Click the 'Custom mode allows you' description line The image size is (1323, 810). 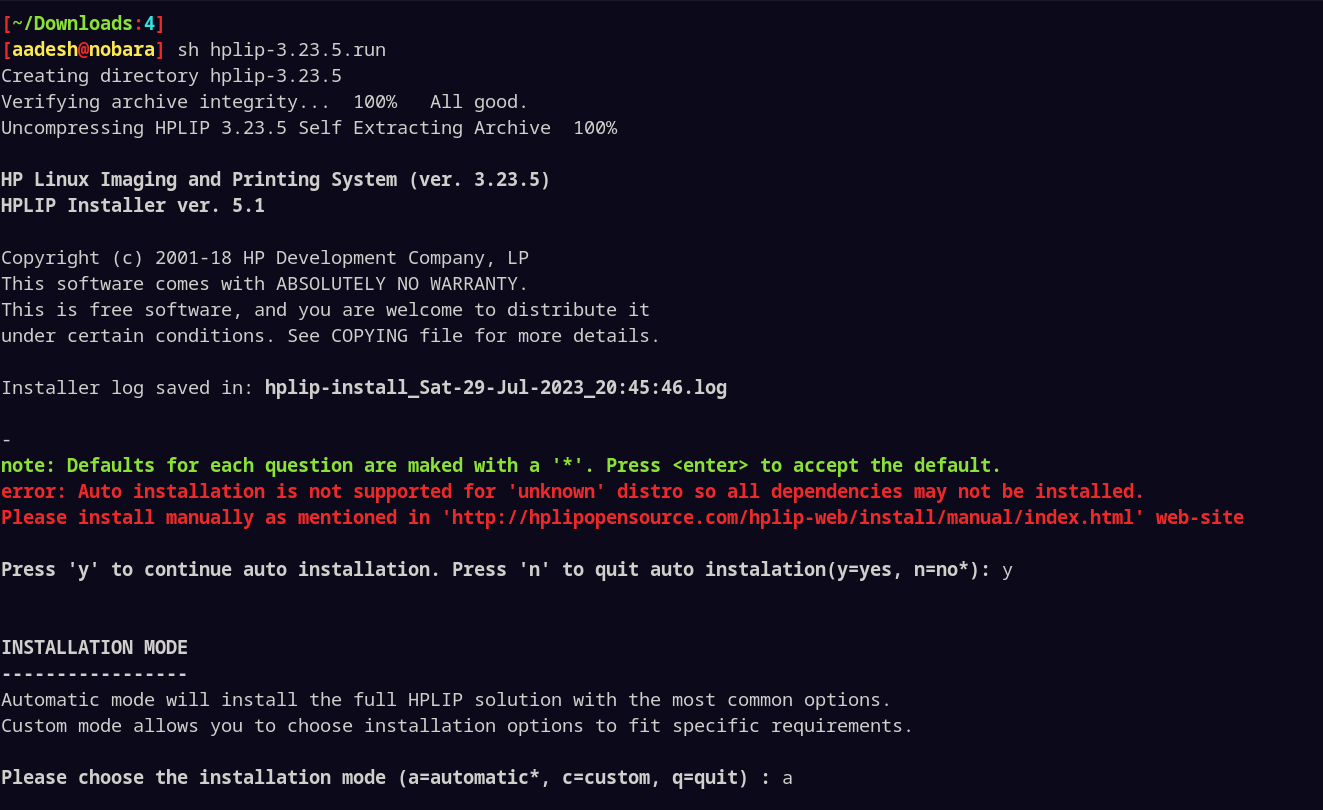(456, 725)
